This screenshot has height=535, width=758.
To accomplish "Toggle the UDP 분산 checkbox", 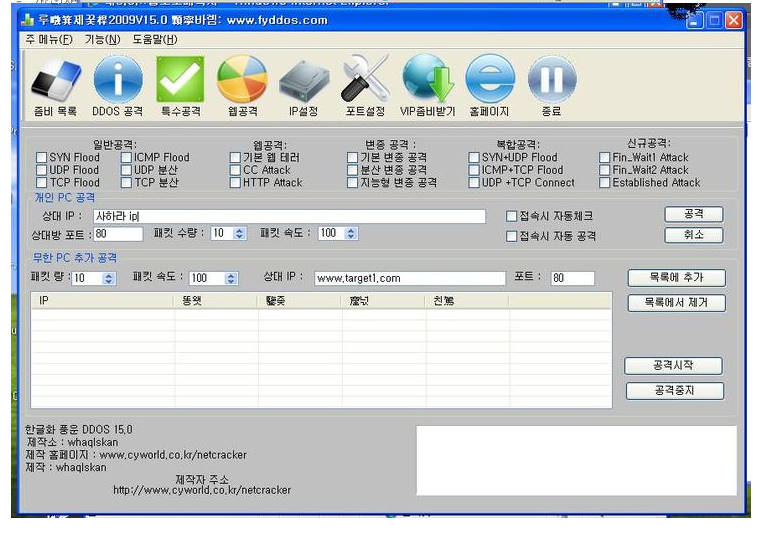I will pos(126,170).
